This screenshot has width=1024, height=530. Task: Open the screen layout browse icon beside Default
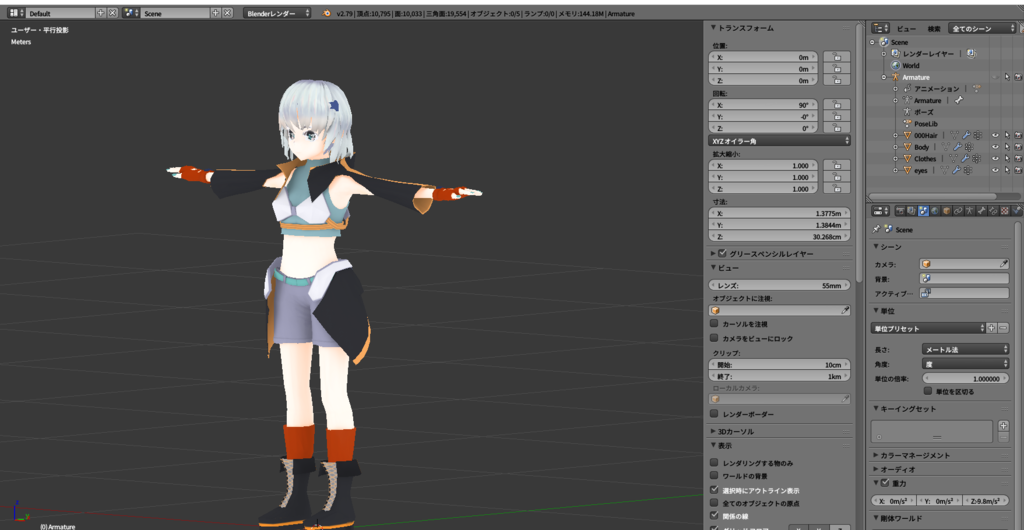pos(17,13)
